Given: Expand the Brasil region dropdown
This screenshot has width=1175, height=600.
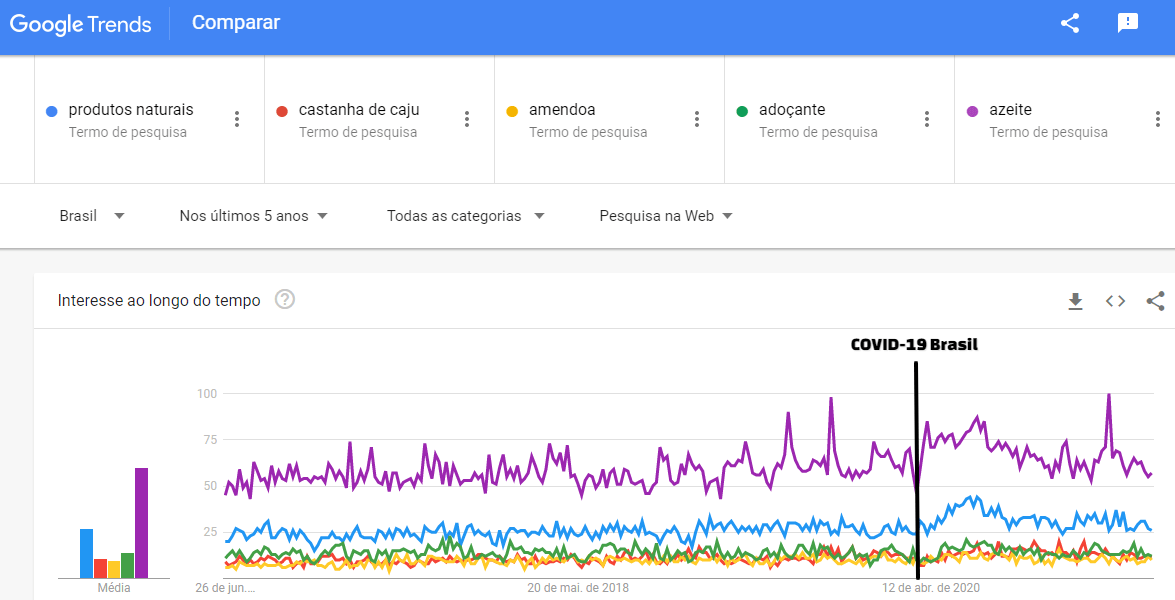Looking at the screenshot, I should (x=92, y=216).
